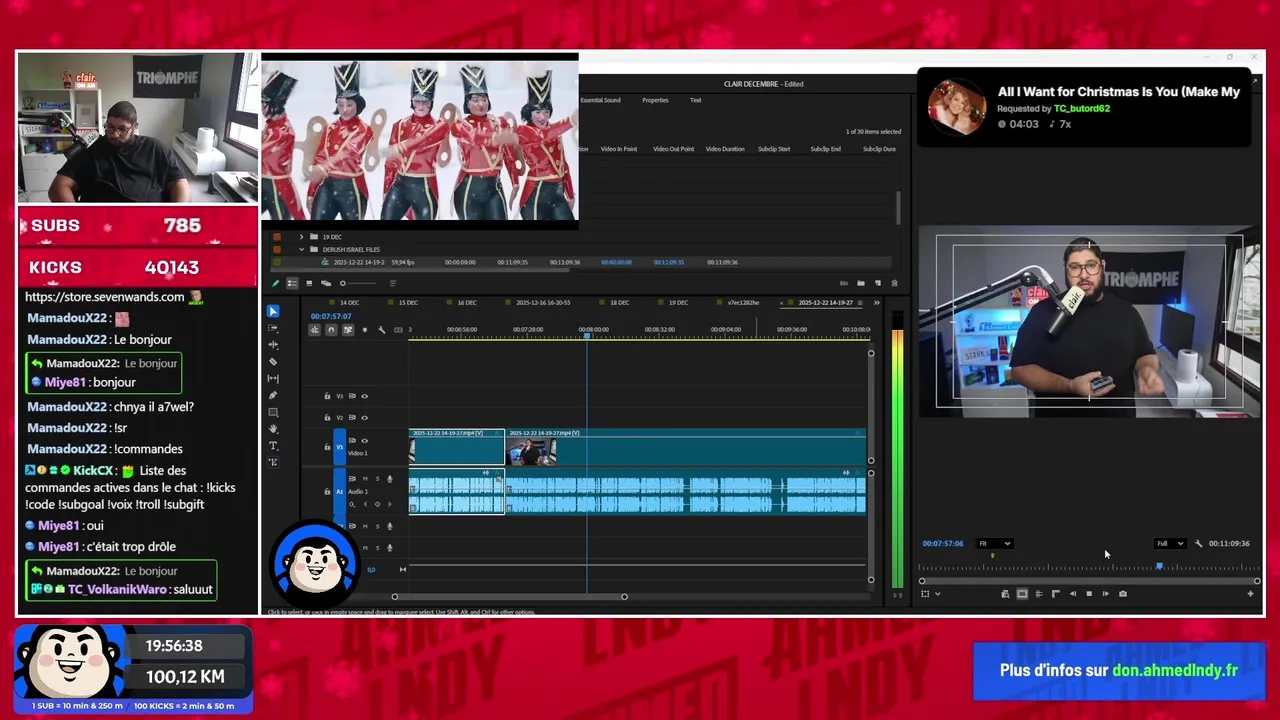Toggle A1 track targeting

click(340, 491)
